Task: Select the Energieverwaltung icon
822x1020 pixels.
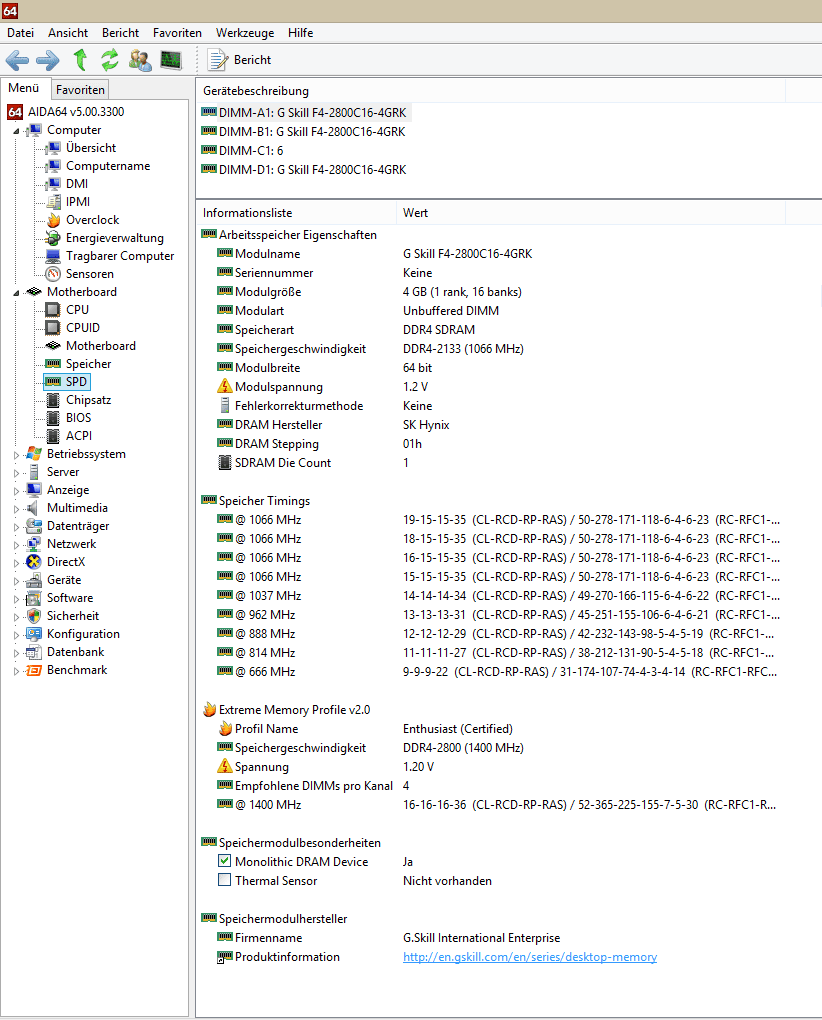Action: point(53,237)
